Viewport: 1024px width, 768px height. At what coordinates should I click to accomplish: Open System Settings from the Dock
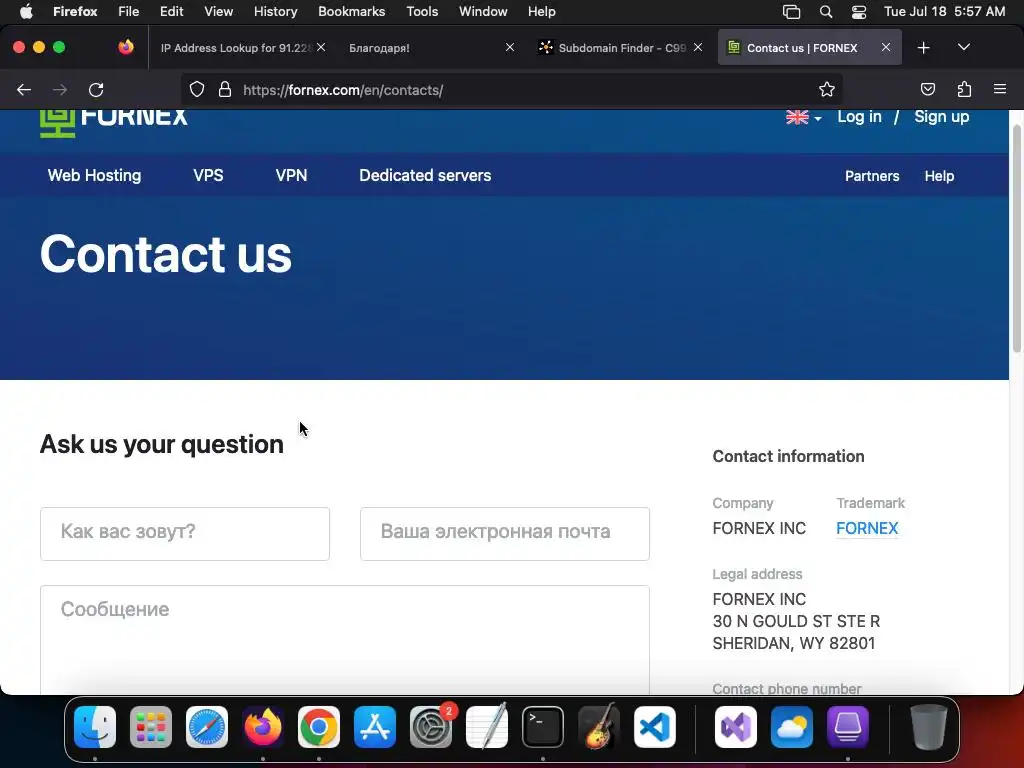click(x=431, y=727)
